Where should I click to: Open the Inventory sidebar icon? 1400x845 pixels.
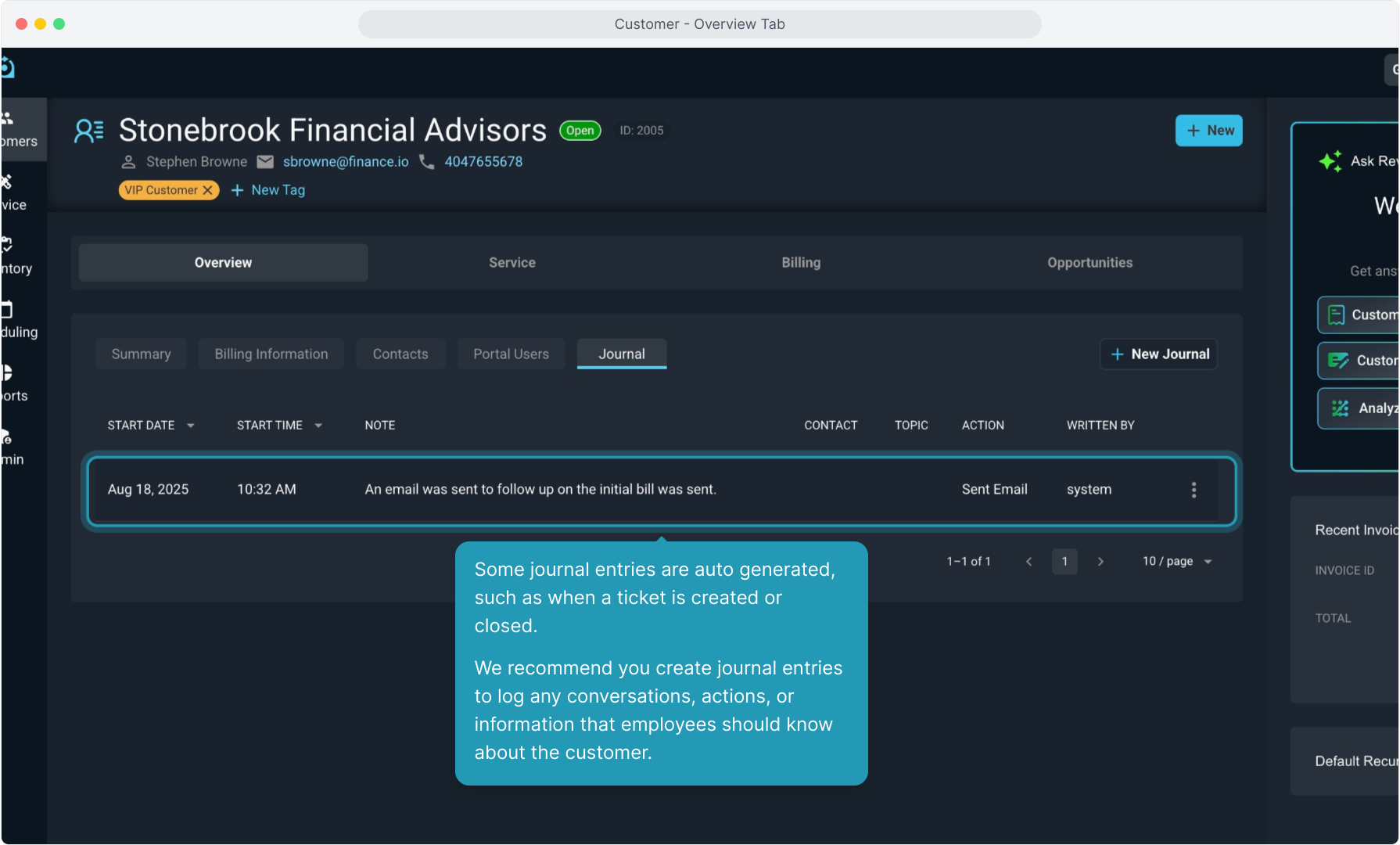(6, 245)
